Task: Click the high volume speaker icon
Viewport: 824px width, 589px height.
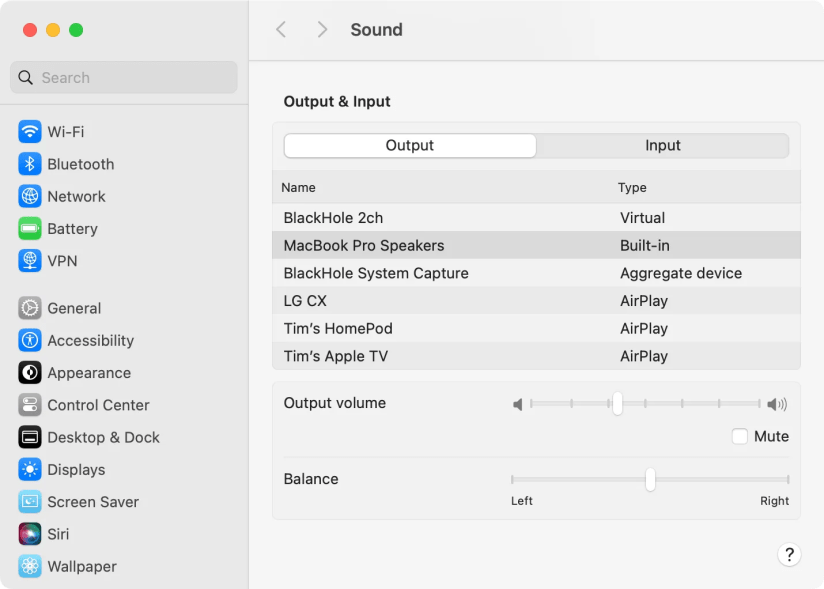Action: [777, 404]
